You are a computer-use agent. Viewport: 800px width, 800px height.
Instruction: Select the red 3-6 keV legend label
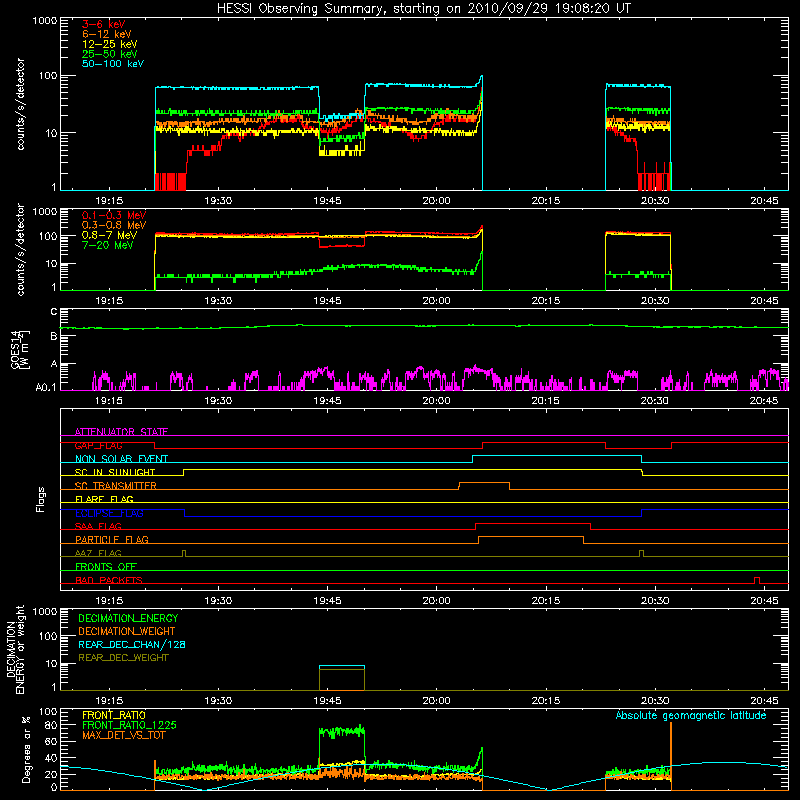pyautogui.click(x=103, y=24)
